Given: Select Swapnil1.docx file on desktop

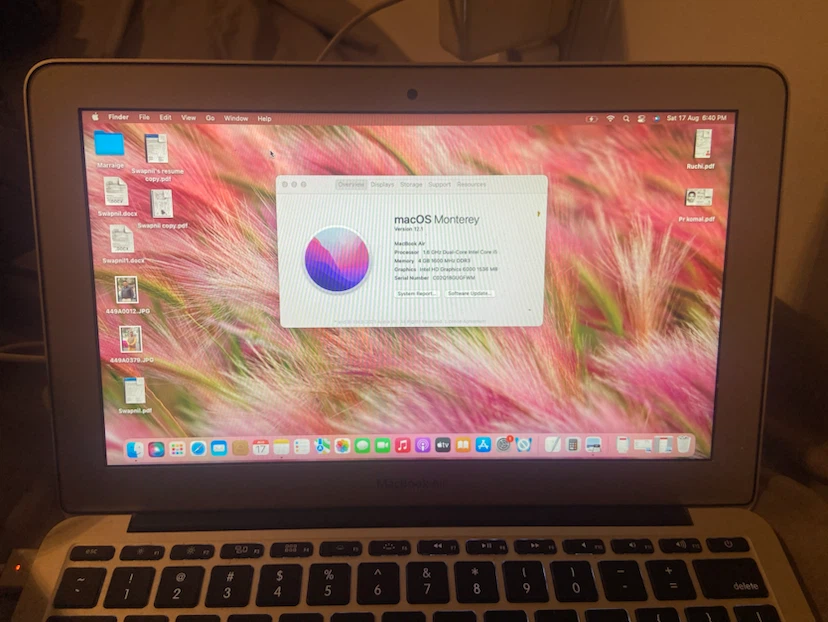Looking at the screenshot, I should click(122, 244).
